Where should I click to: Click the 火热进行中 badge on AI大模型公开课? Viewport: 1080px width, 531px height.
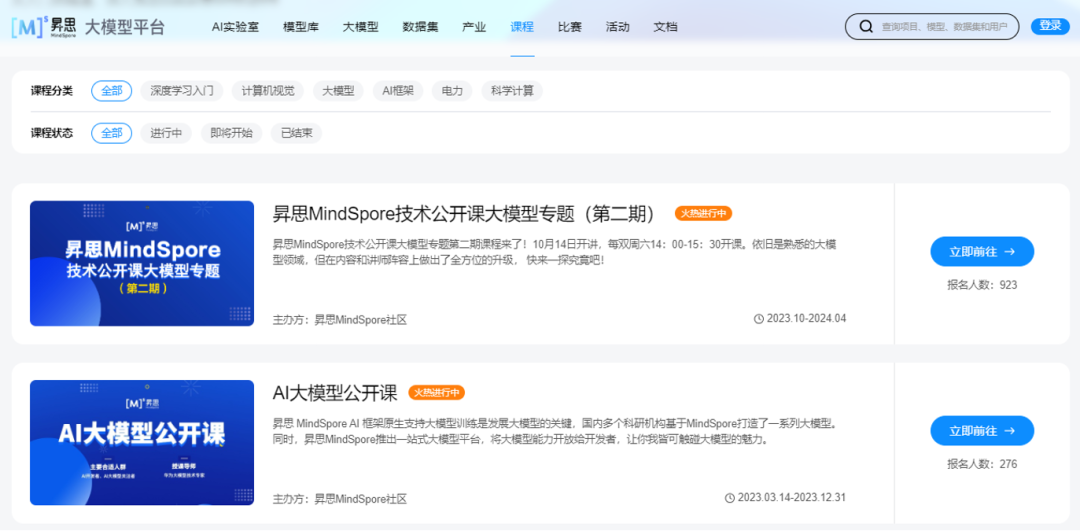(x=436, y=393)
